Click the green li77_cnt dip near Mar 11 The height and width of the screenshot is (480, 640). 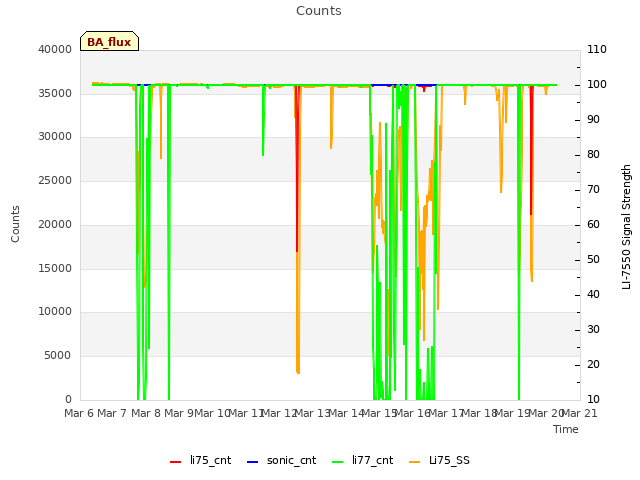coord(264,120)
